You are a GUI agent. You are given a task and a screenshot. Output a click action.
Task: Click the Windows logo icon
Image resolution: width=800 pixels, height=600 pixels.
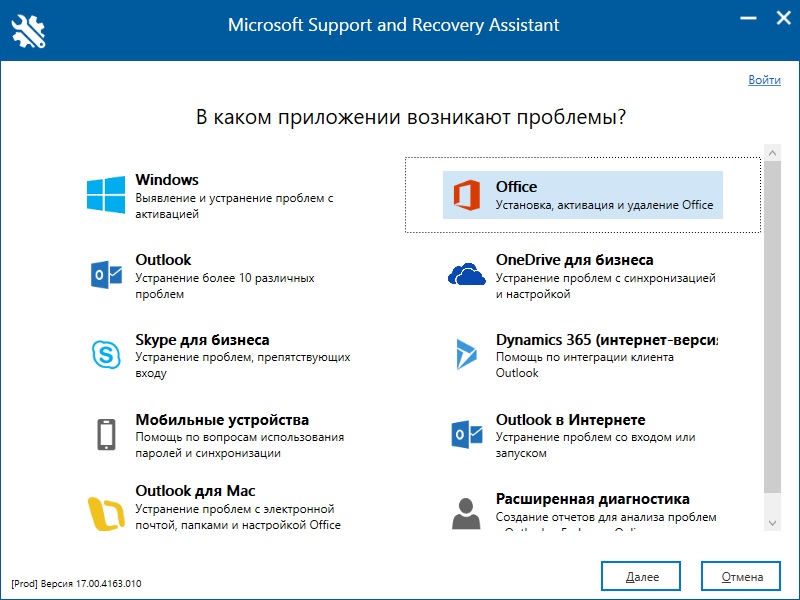click(x=106, y=195)
